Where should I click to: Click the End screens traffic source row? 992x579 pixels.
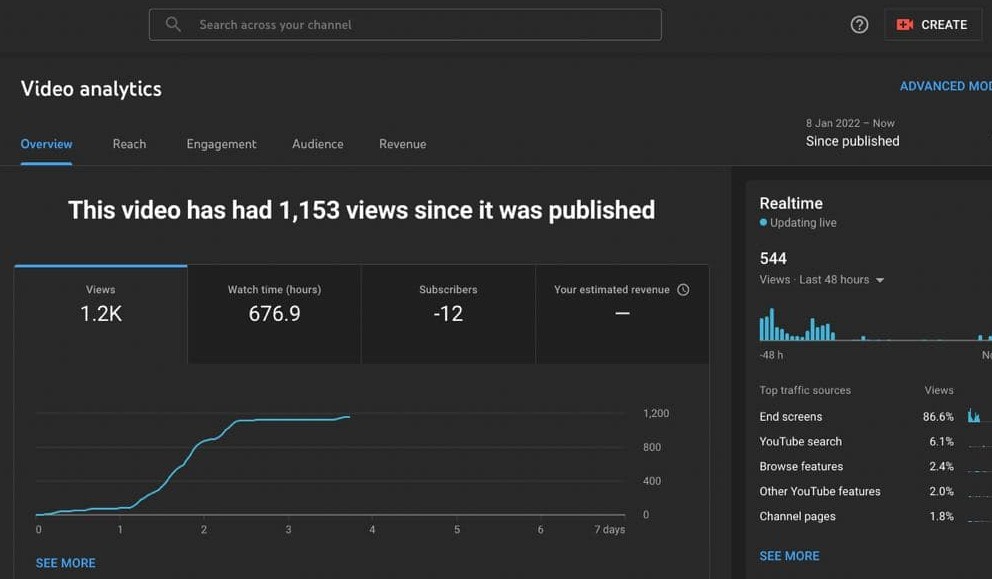click(x=876, y=416)
